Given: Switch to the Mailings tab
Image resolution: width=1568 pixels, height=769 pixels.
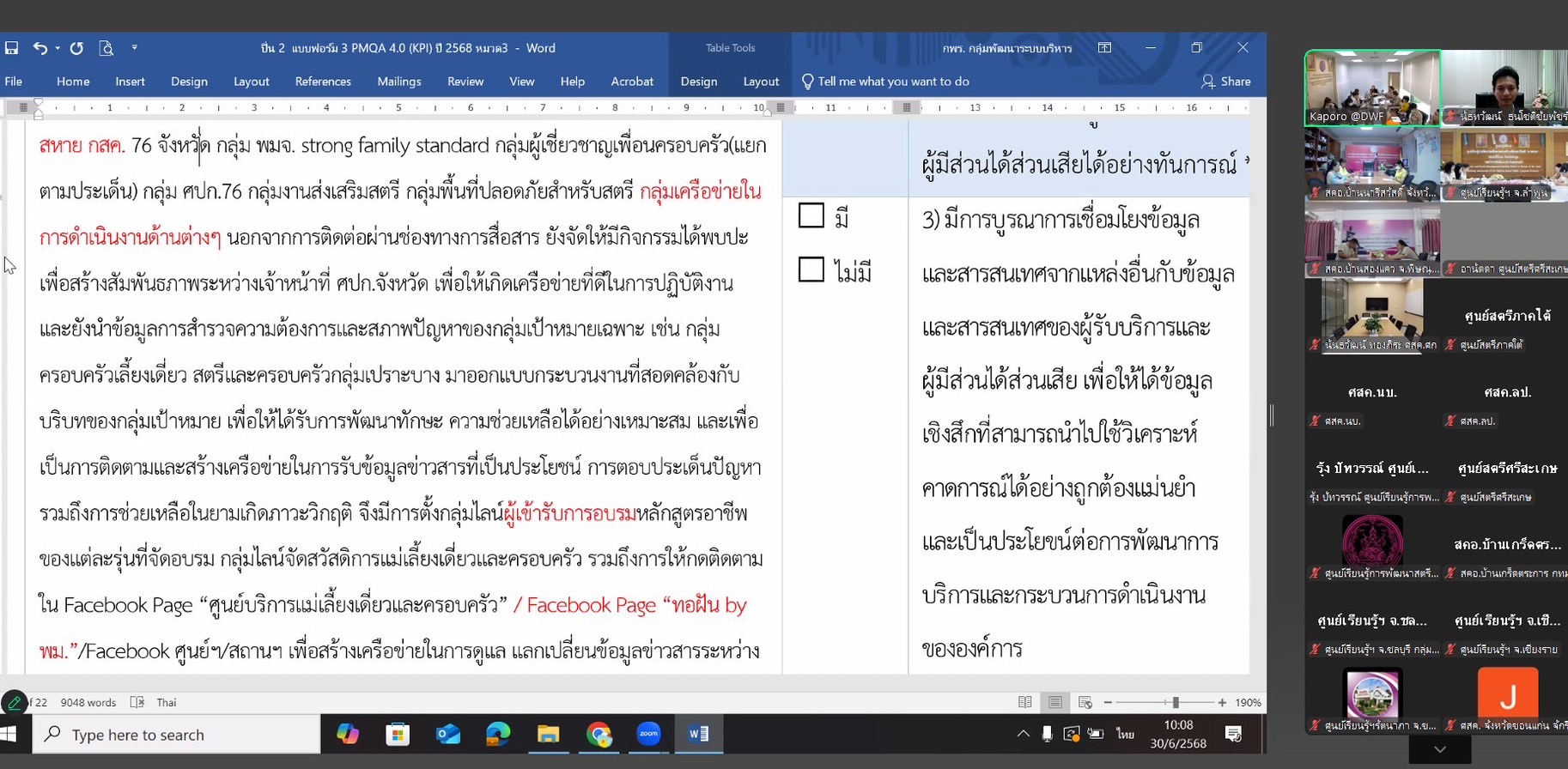Looking at the screenshot, I should 399,82.
